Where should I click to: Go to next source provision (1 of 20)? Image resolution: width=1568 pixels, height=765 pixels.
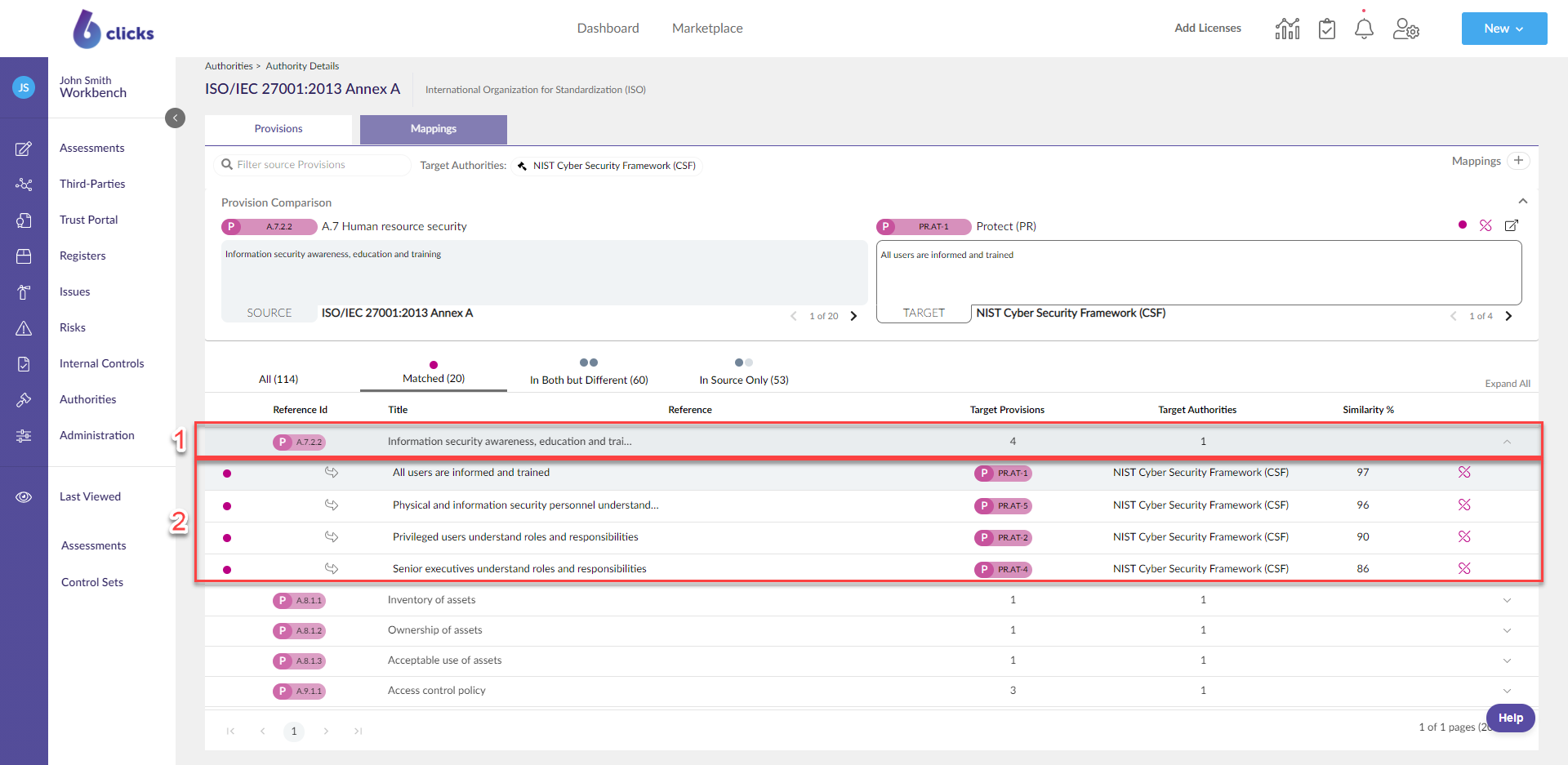(x=854, y=316)
